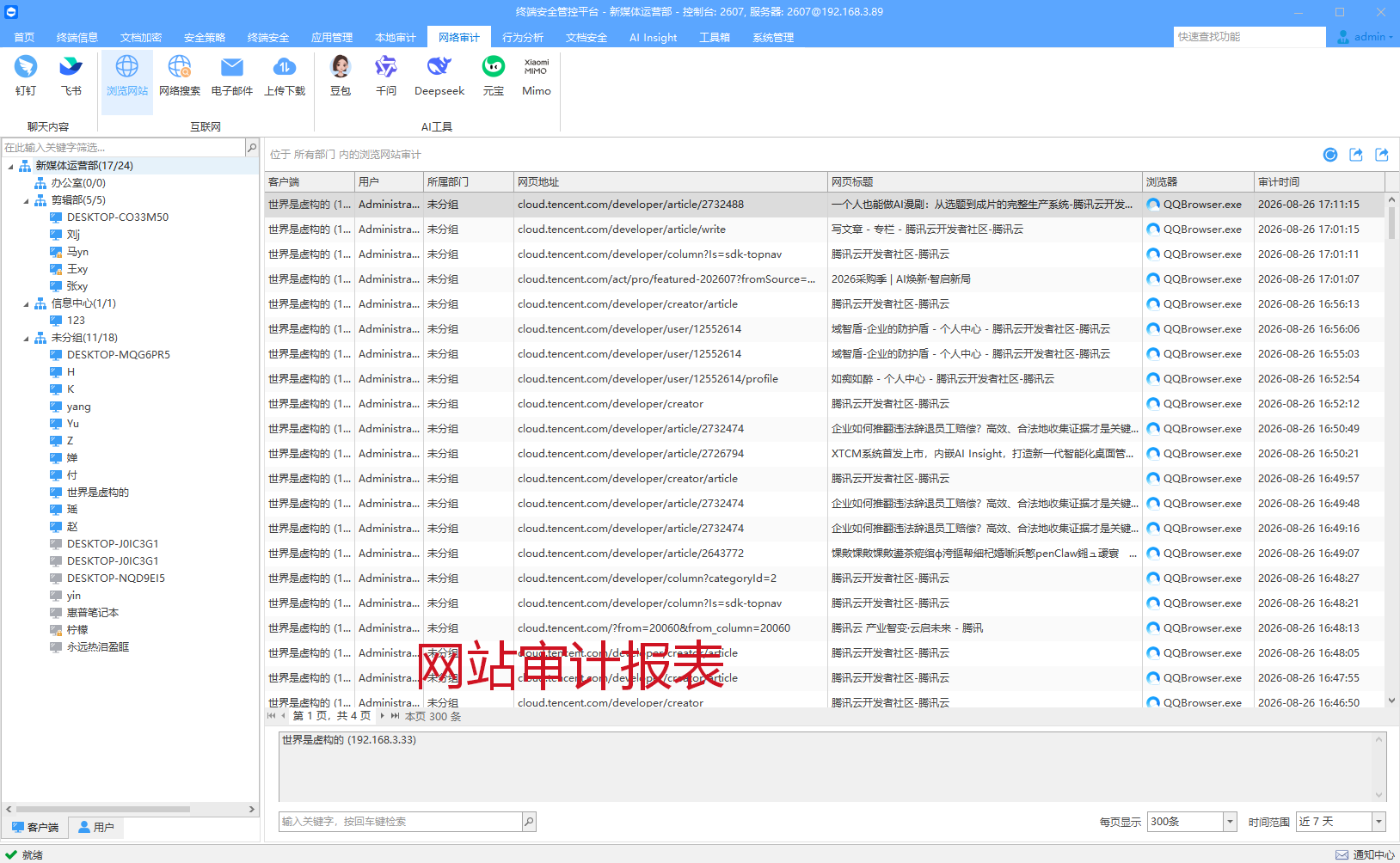The width and height of the screenshot is (1400, 863).
Task: Open the 每页显示 300条 dropdown
Action: (1230, 822)
